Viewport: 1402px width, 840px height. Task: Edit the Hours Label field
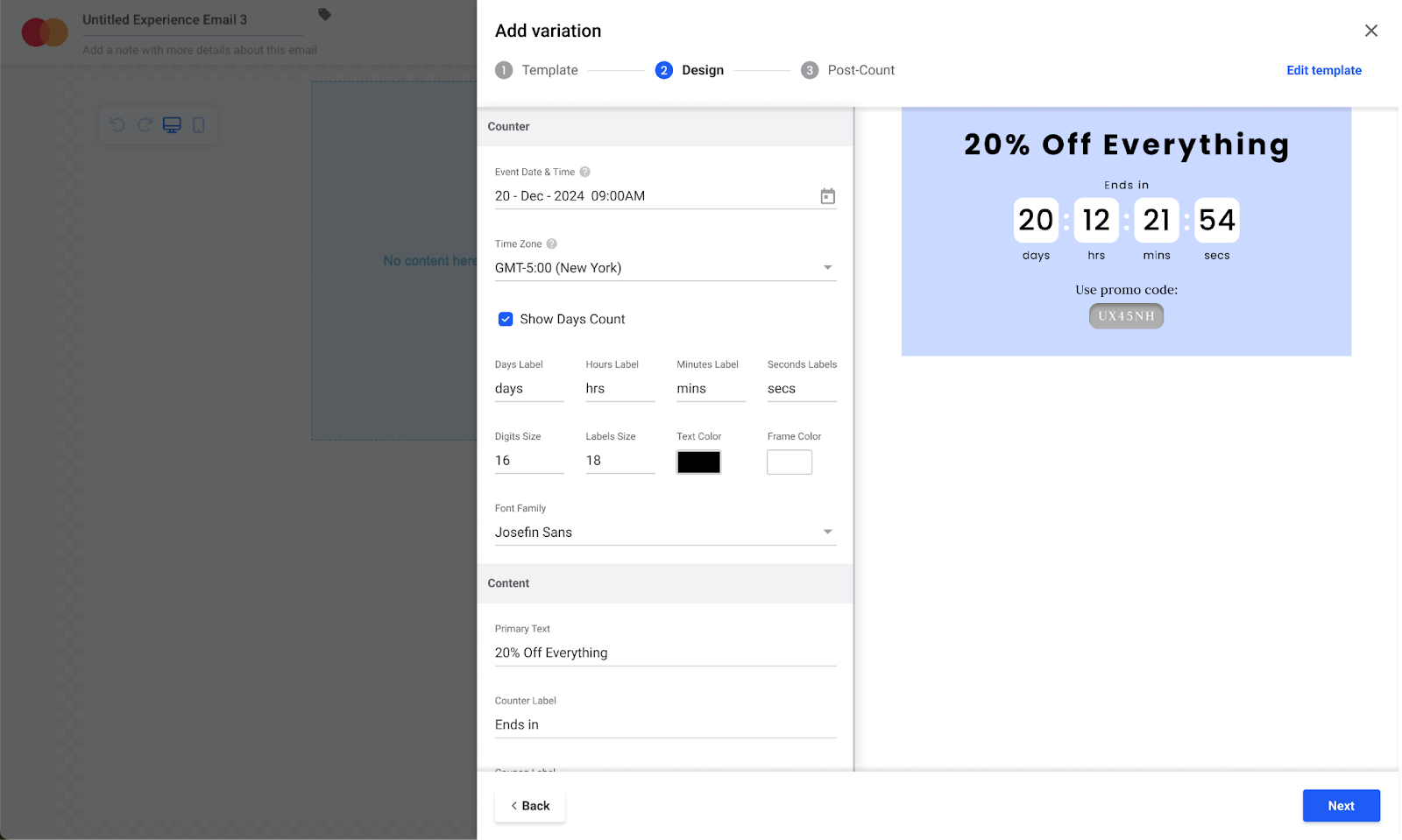pyautogui.click(x=620, y=389)
